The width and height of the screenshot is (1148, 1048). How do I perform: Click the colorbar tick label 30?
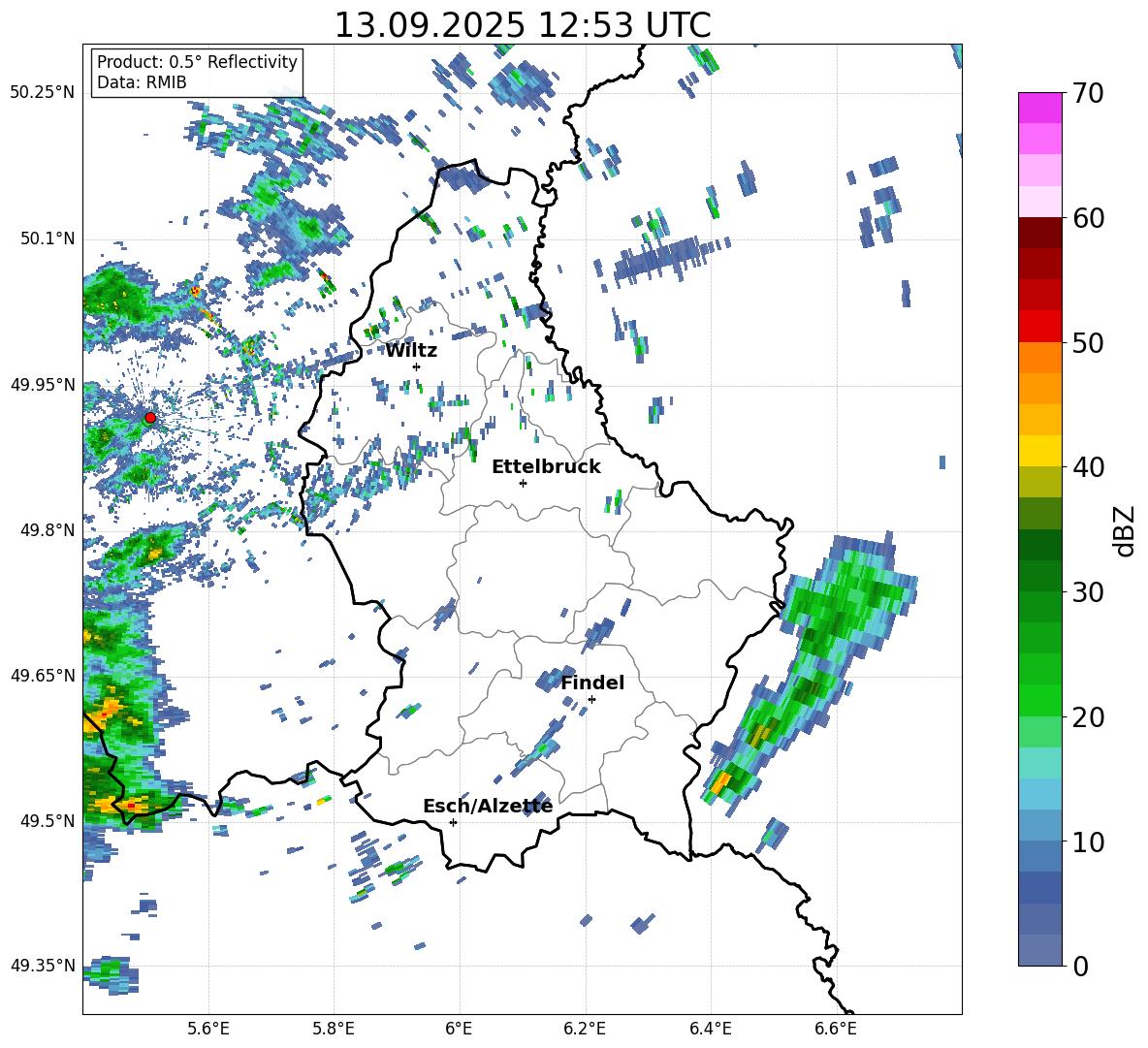click(x=1088, y=592)
